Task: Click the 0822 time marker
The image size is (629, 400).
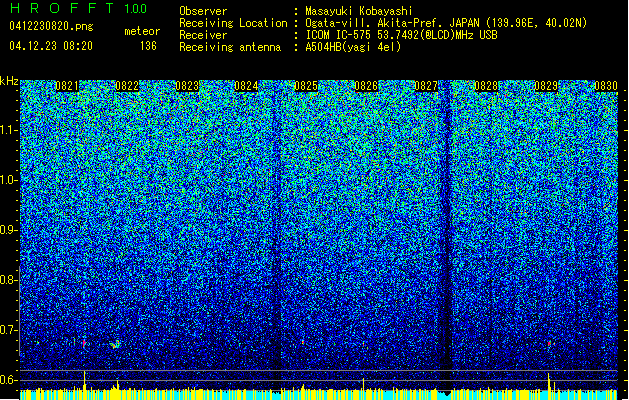Action: point(127,86)
